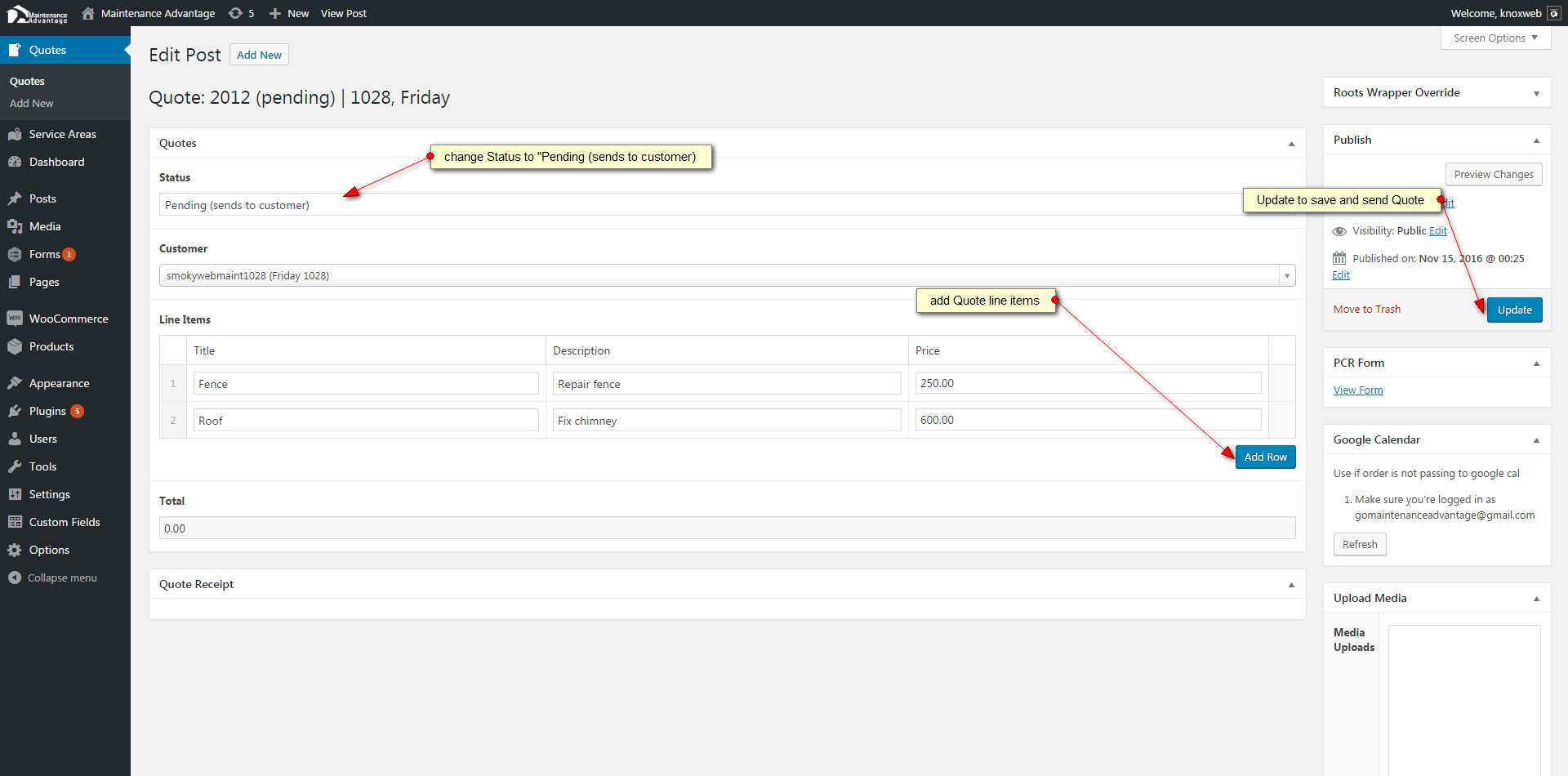
Task: Select Add New in Quotes submenu
Action: 31,104
